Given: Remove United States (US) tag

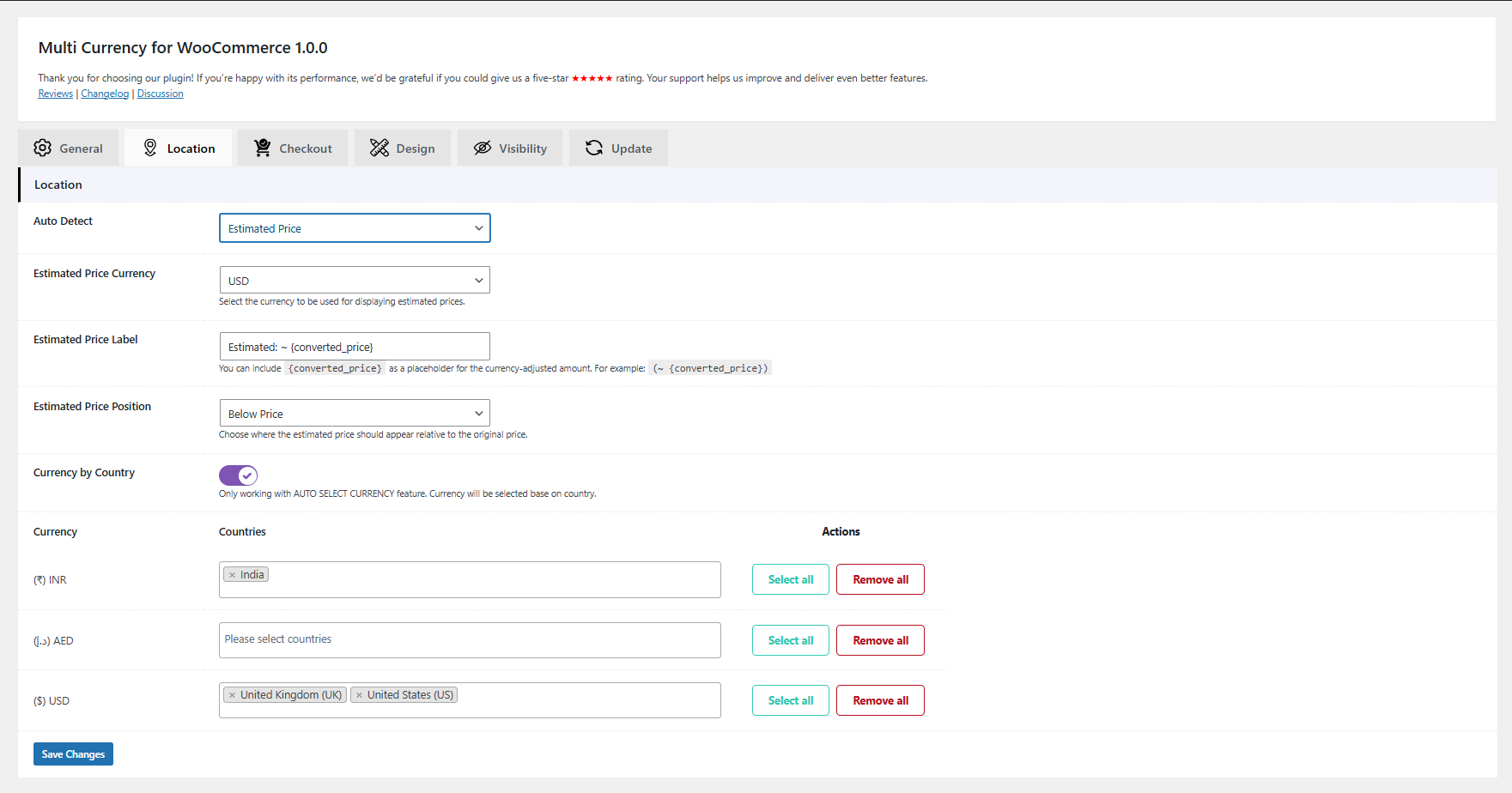Looking at the screenshot, I should (x=359, y=695).
